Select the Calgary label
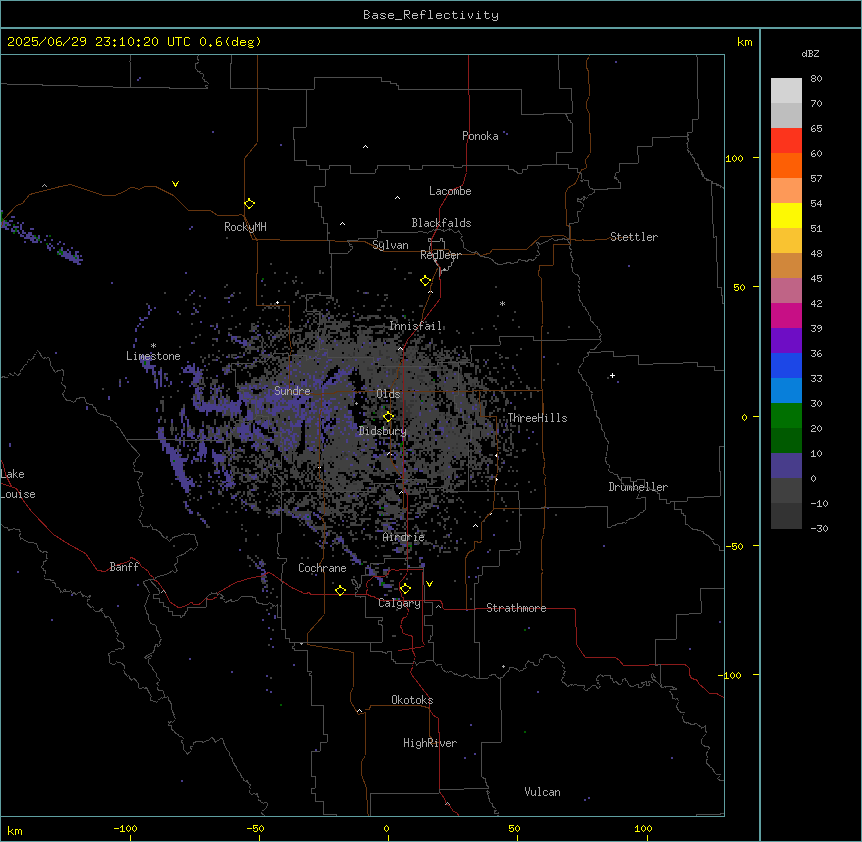The height and width of the screenshot is (842, 862). [x=399, y=603]
